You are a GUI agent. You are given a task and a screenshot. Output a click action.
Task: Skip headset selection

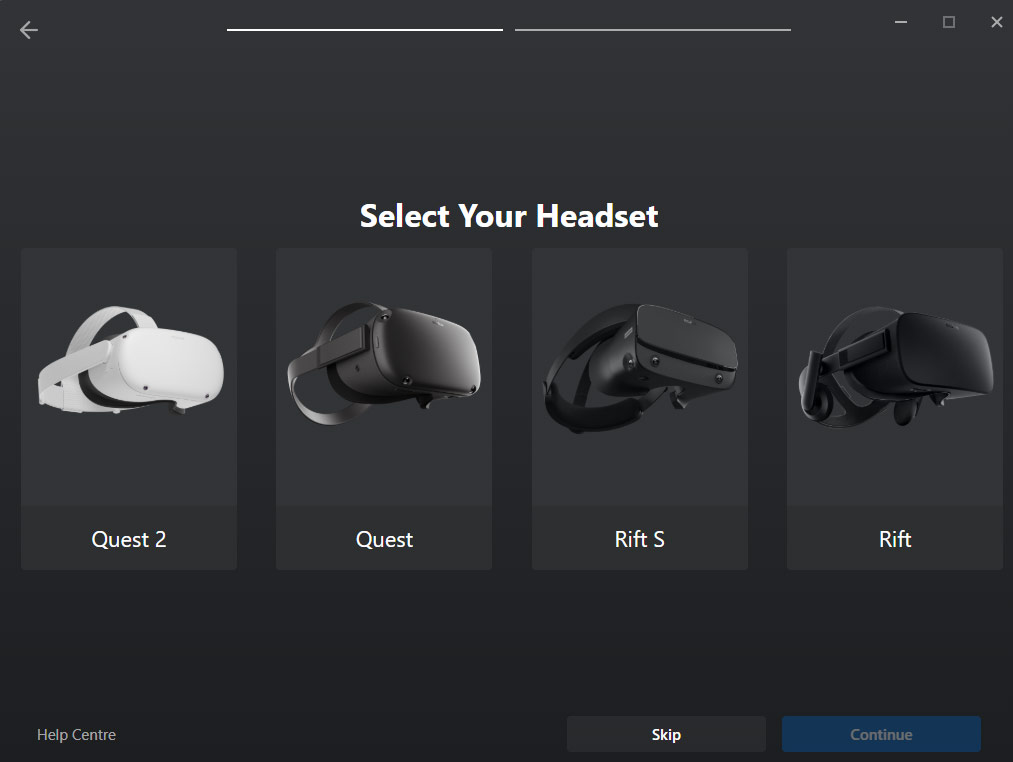[666, 734]
